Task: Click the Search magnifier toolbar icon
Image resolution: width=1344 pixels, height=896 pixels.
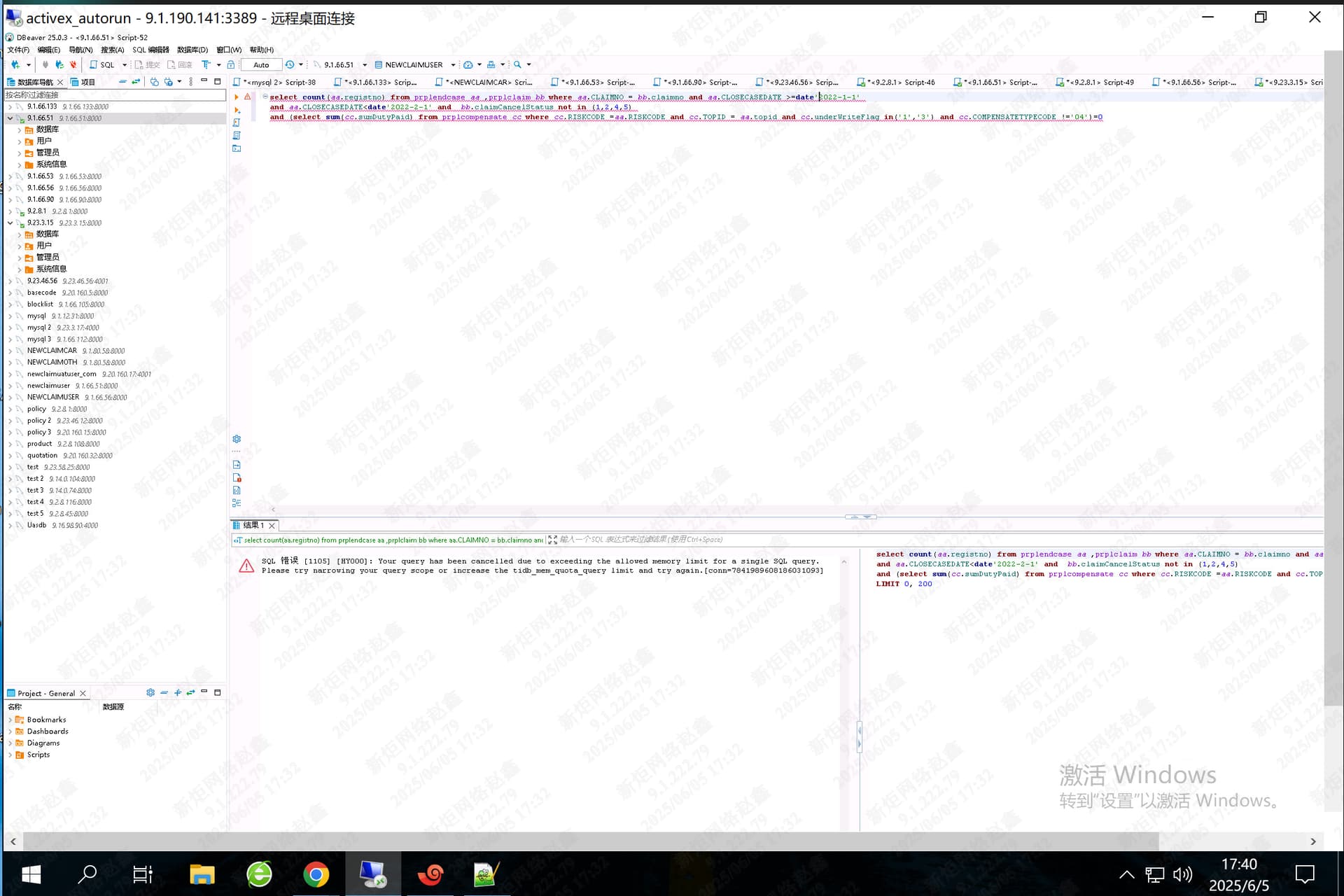Action: 517,64
